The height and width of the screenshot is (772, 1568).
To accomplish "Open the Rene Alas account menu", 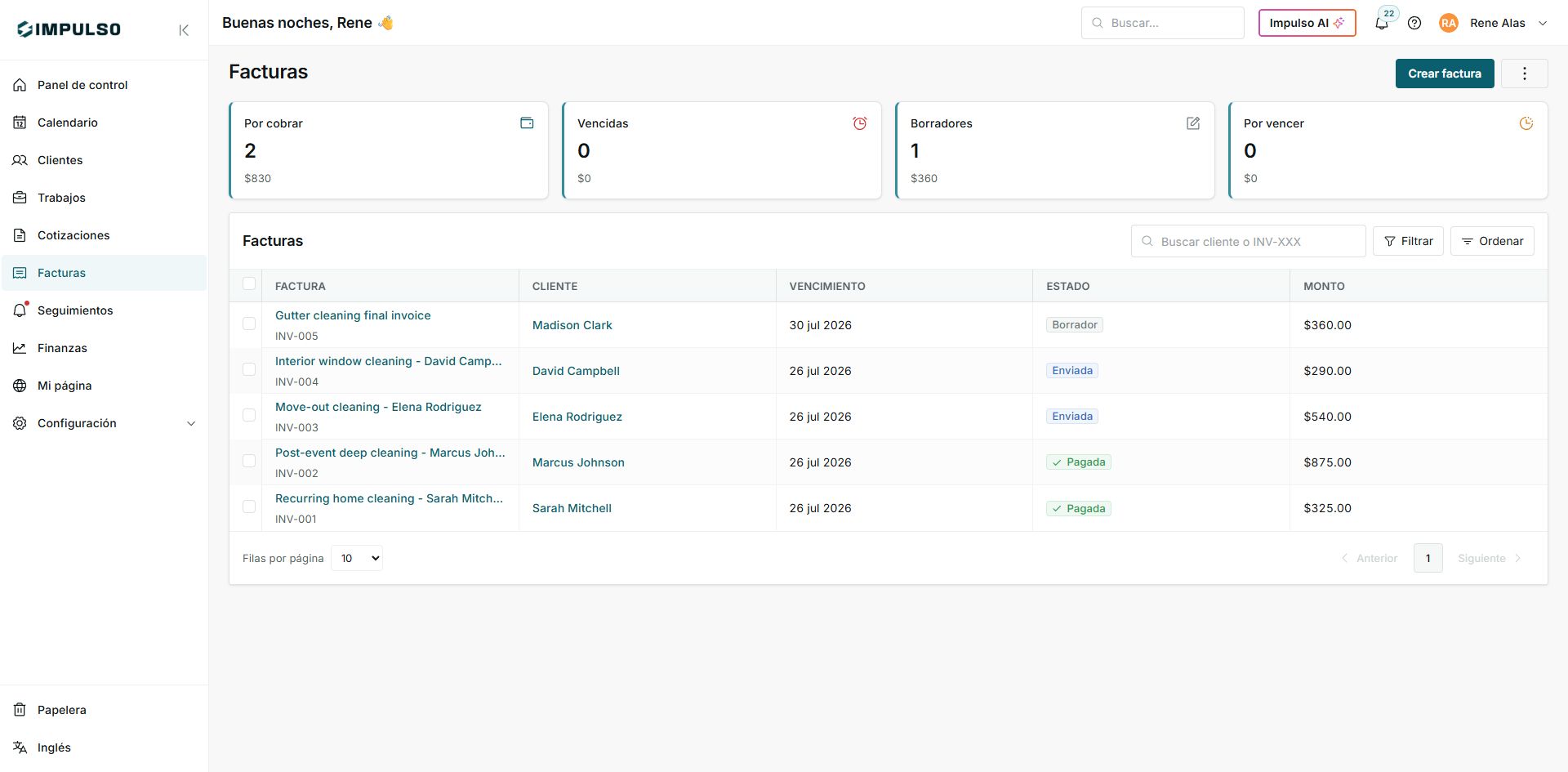I will click(x=1494, y=23).
